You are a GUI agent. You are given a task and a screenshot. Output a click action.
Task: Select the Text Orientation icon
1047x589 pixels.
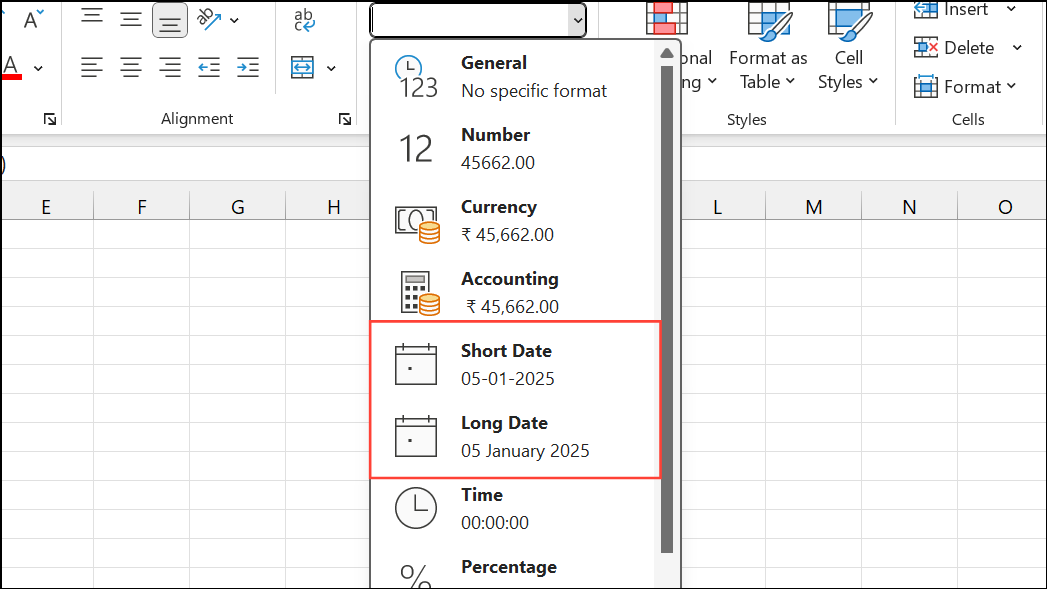click(210, 20)
